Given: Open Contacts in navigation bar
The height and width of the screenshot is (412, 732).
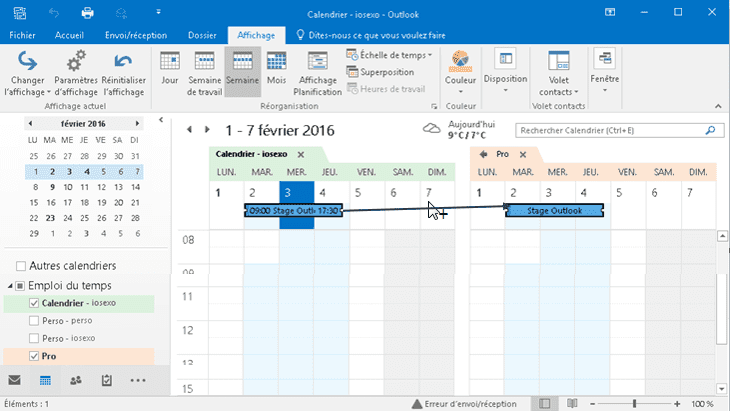Looking at the screenshot, I should click(x=76, y=380).
